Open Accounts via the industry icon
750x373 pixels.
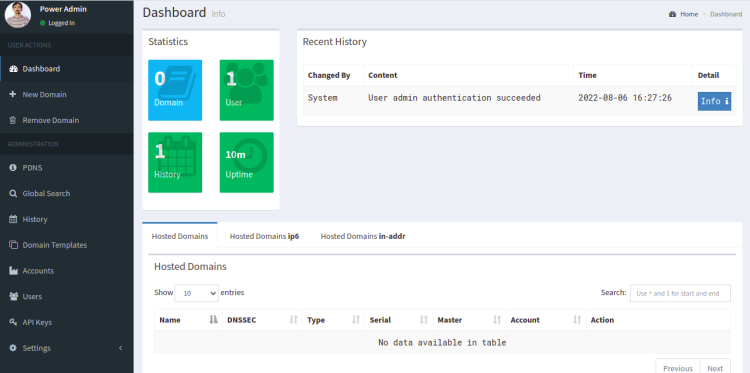(13, 271)
